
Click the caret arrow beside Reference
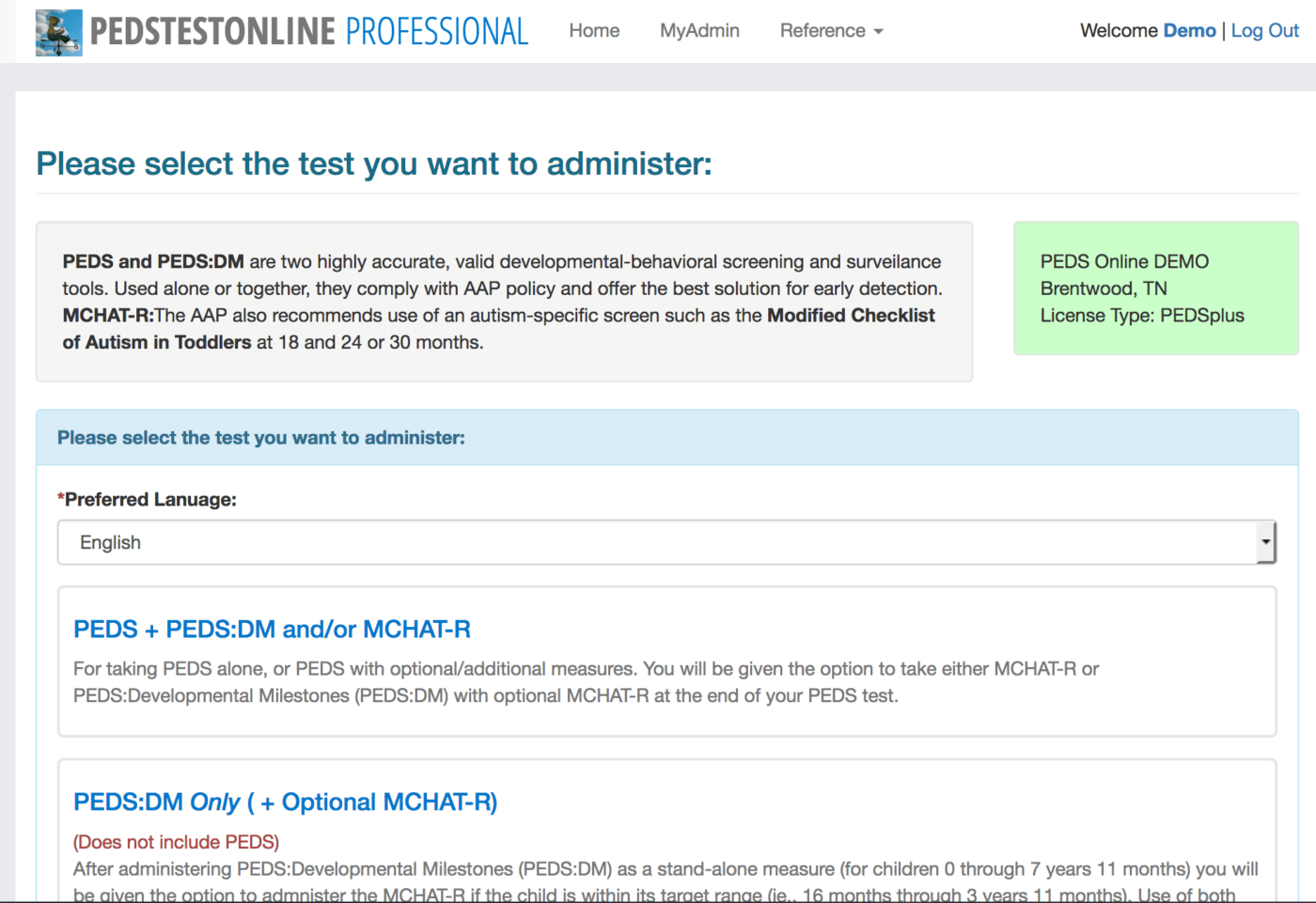tap(879, 32)
